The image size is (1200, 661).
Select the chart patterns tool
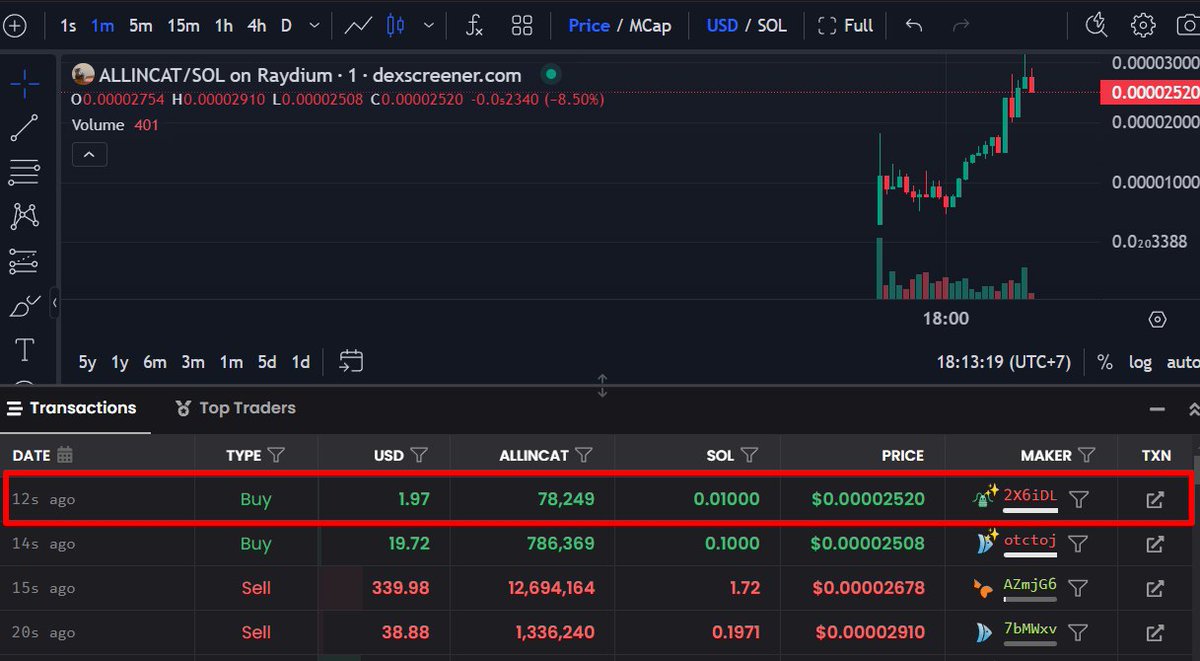(x=24, y=216)
